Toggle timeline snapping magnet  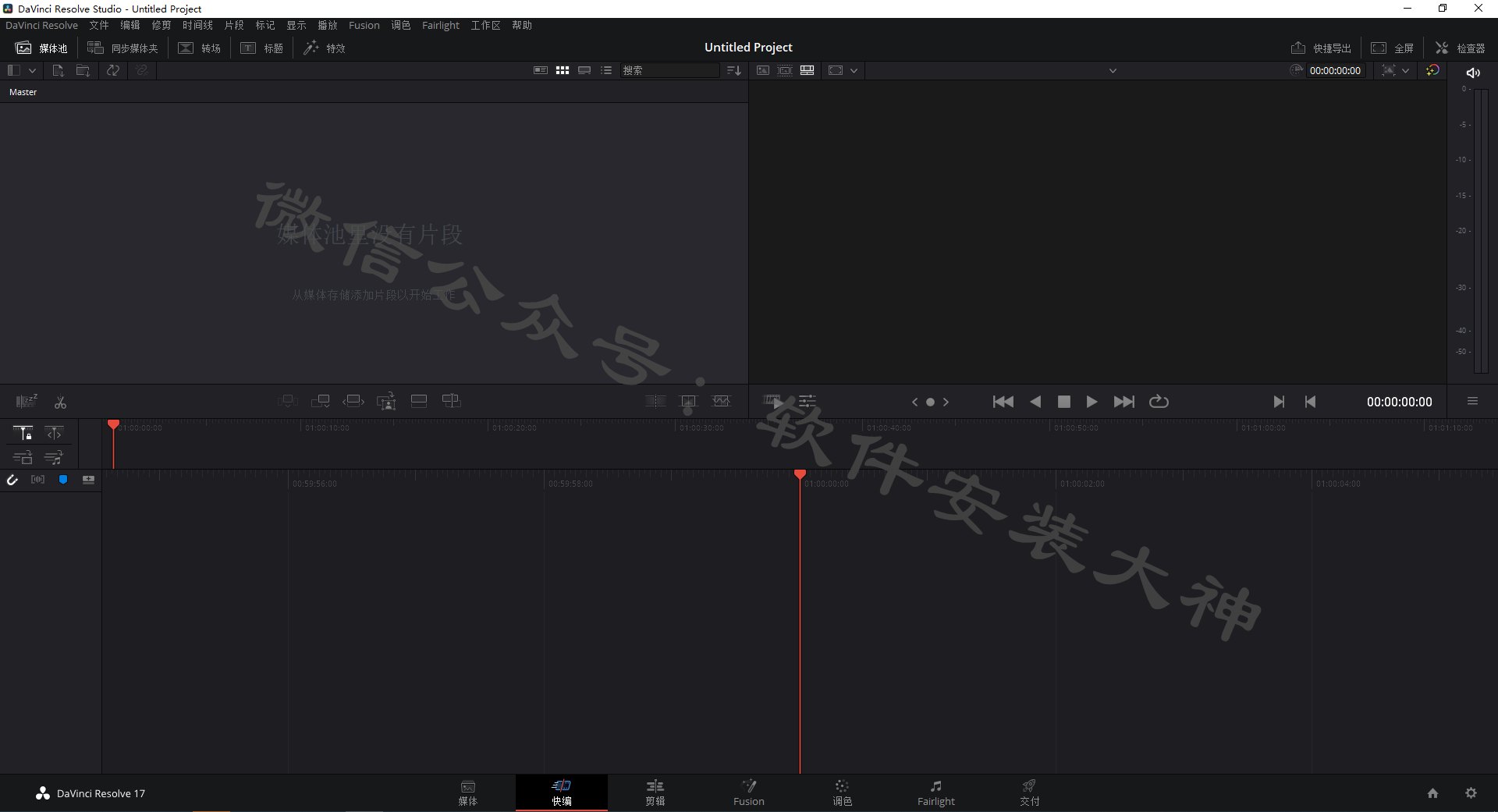click(x=12, y=480)
